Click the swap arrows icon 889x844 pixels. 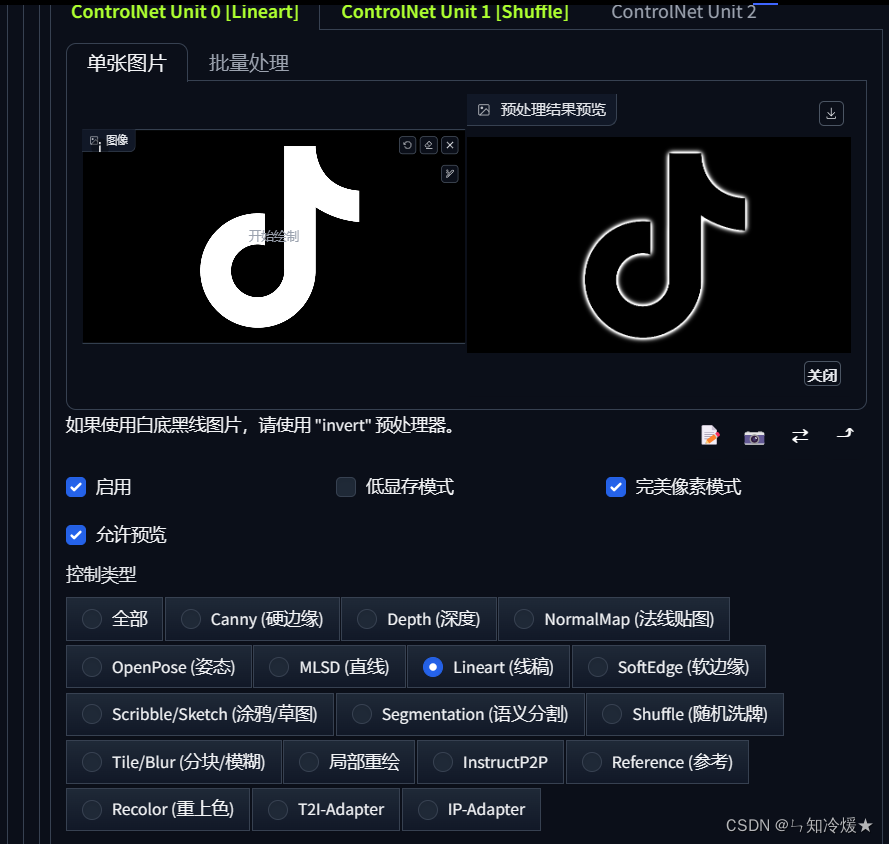800,436
